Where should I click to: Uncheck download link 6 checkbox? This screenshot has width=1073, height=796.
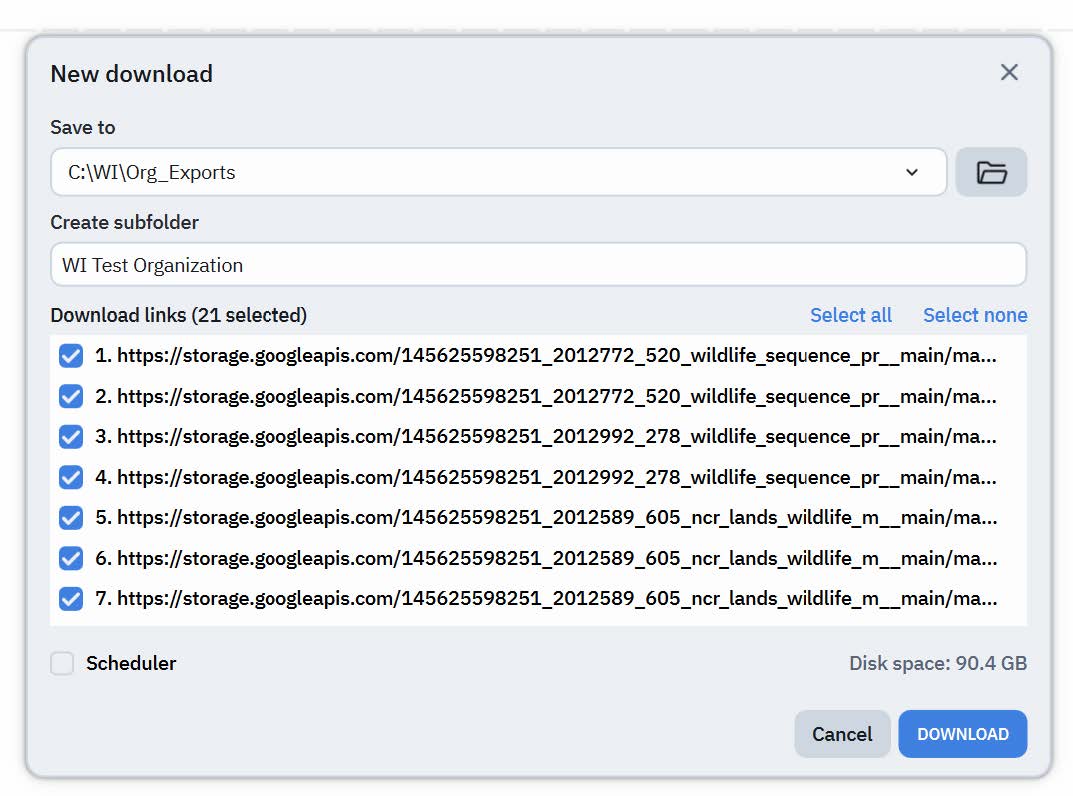[71, 559]
